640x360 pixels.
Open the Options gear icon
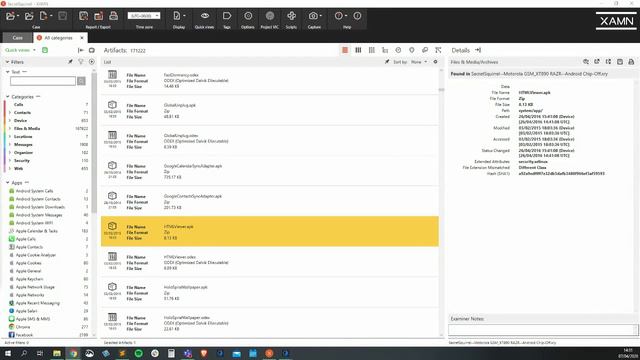[x=248, y=16]
